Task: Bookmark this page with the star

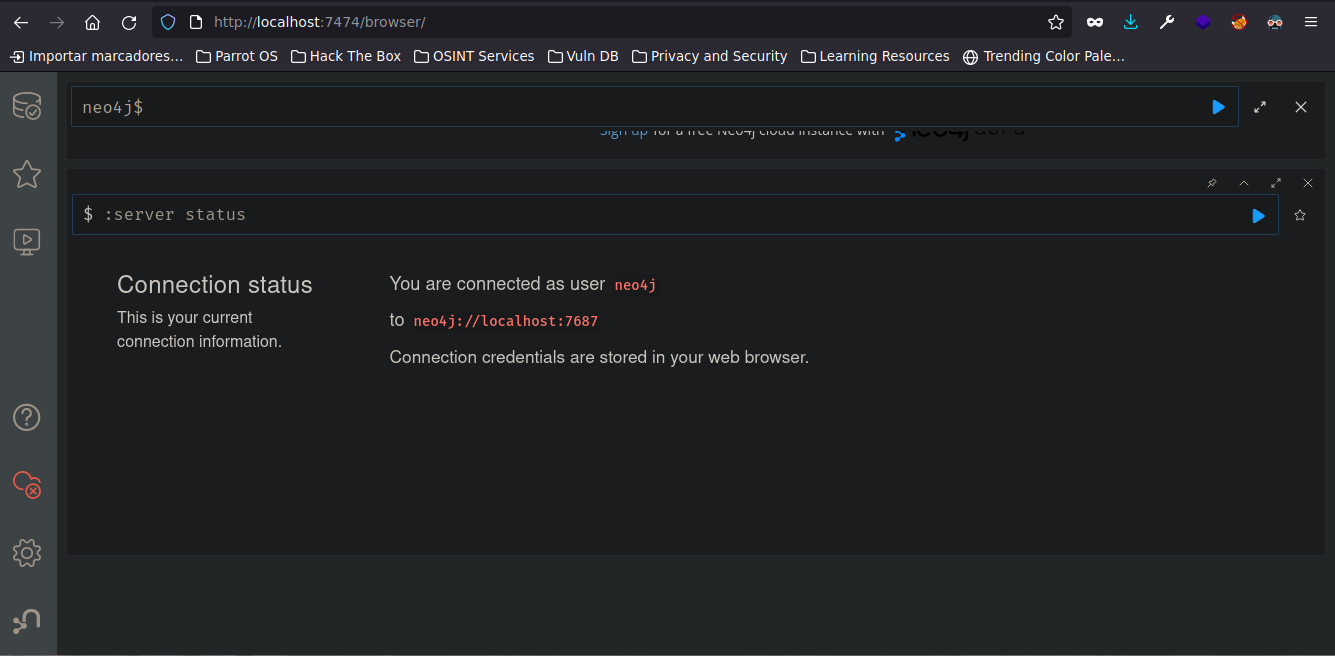Action: pos(1056,22)
